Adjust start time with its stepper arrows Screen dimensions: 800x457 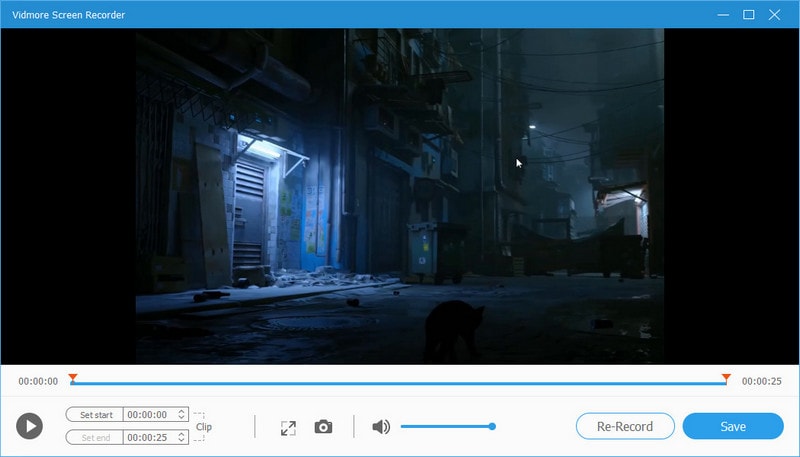pyautogui.click(x=182, y=415)
